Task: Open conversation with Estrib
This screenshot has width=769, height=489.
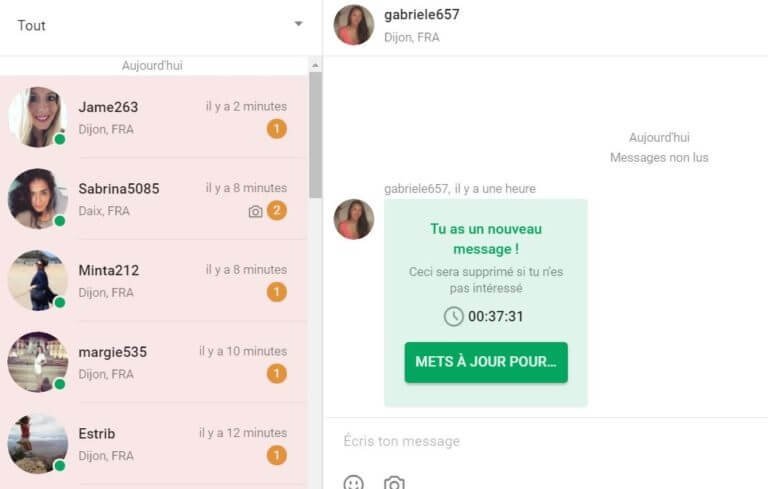Action: coord(154,444)
